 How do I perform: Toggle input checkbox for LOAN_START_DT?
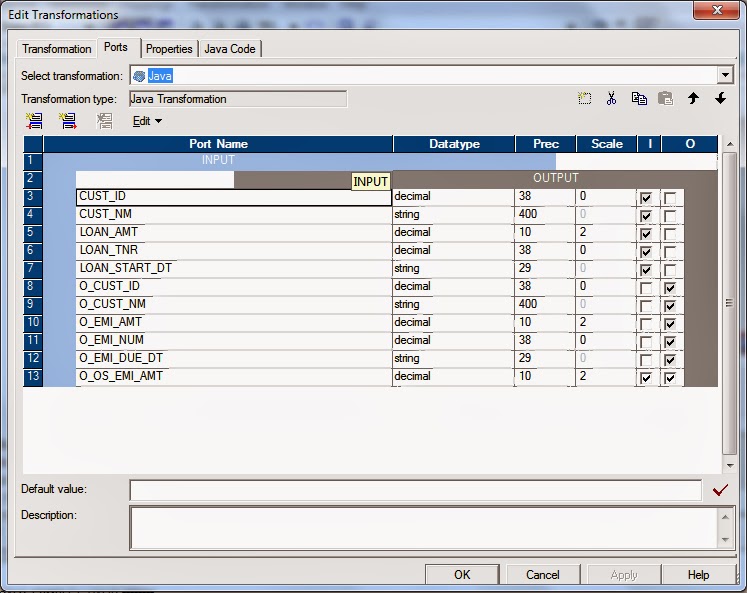[646, 270]
